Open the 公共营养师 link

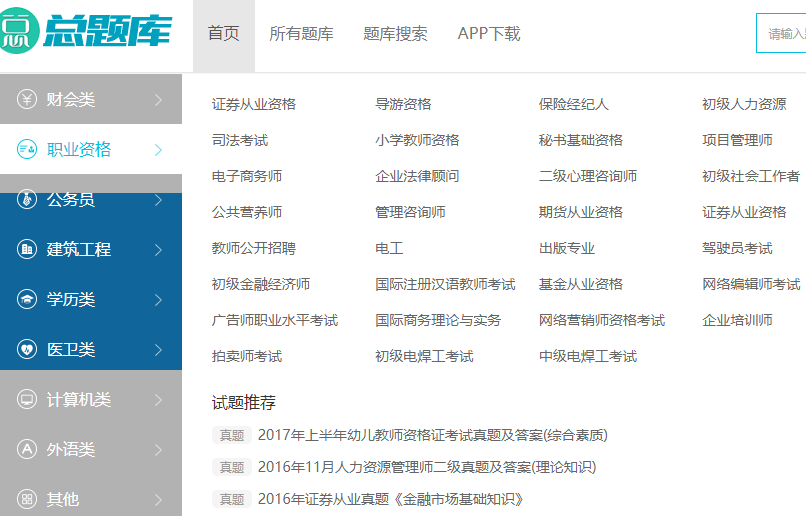(x=247, y=212)
